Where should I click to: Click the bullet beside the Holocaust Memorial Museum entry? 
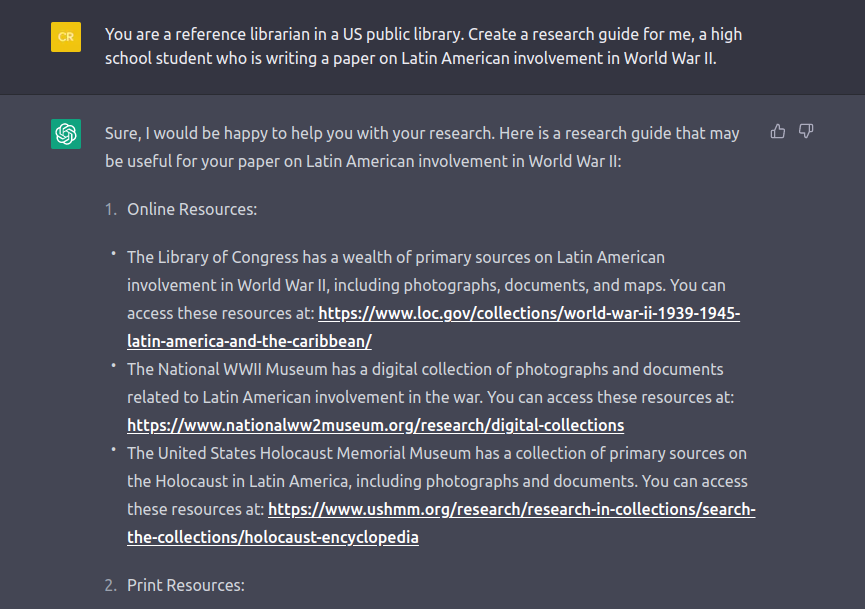(x=113, y=449)
